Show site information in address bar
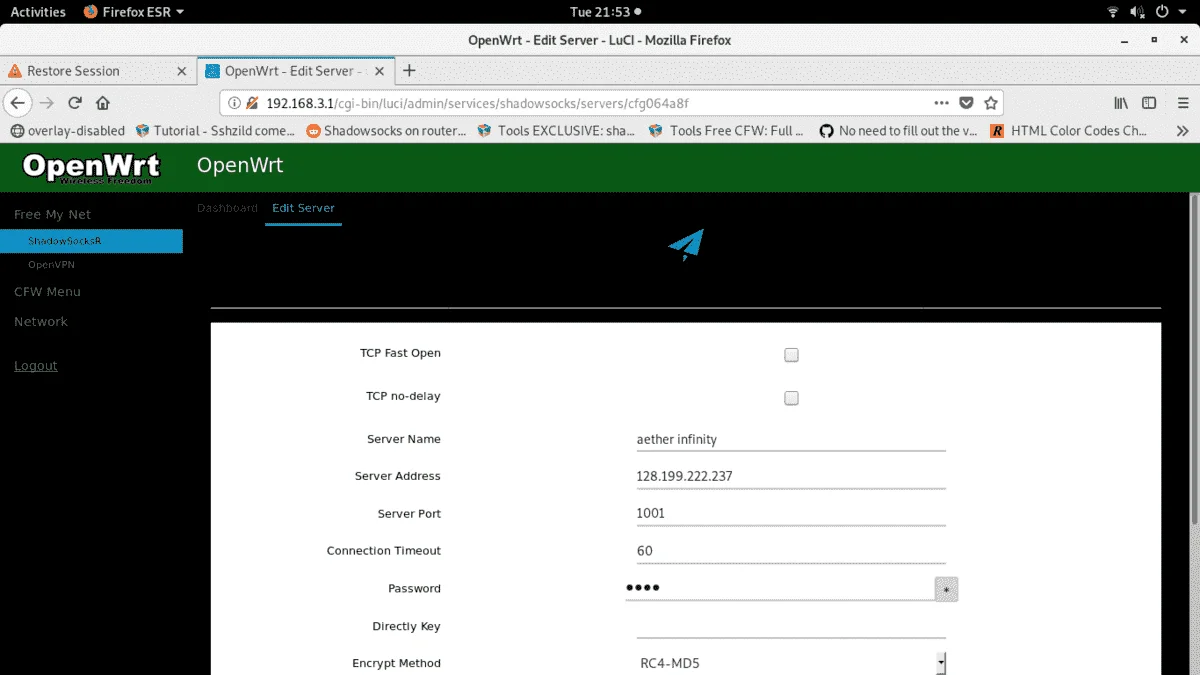The height and width of the screenshot is (675, 1200). tap(234, 103)
